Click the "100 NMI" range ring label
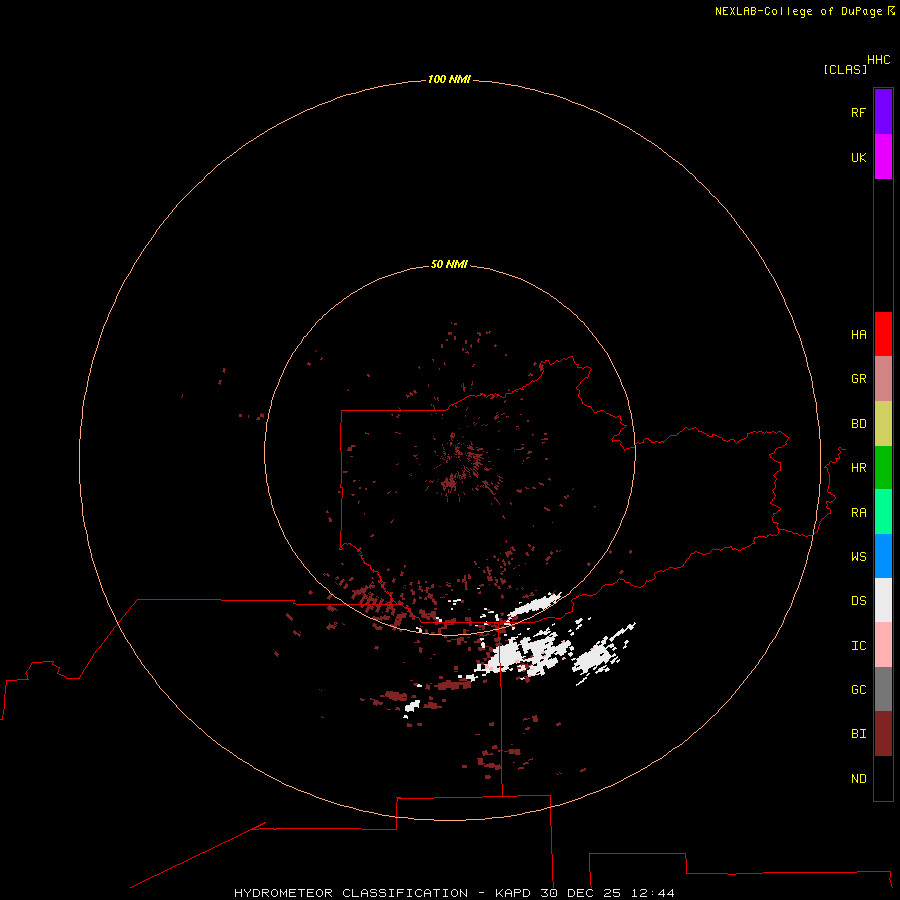The width and height of the screenshot is (900, 900). (449, 79)
